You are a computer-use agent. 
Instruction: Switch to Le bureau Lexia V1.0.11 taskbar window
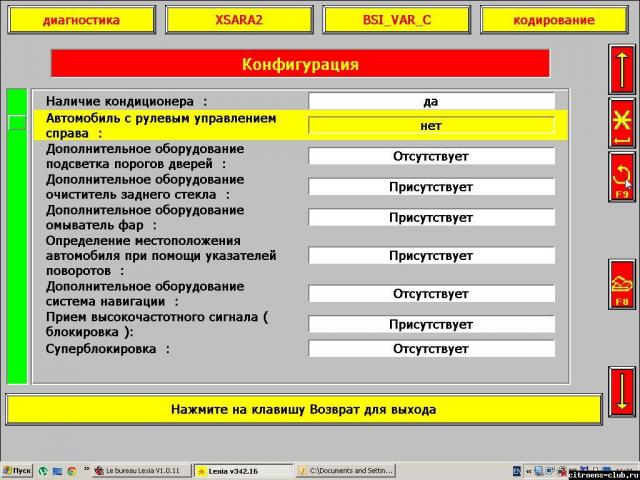[x=141, y=471]
